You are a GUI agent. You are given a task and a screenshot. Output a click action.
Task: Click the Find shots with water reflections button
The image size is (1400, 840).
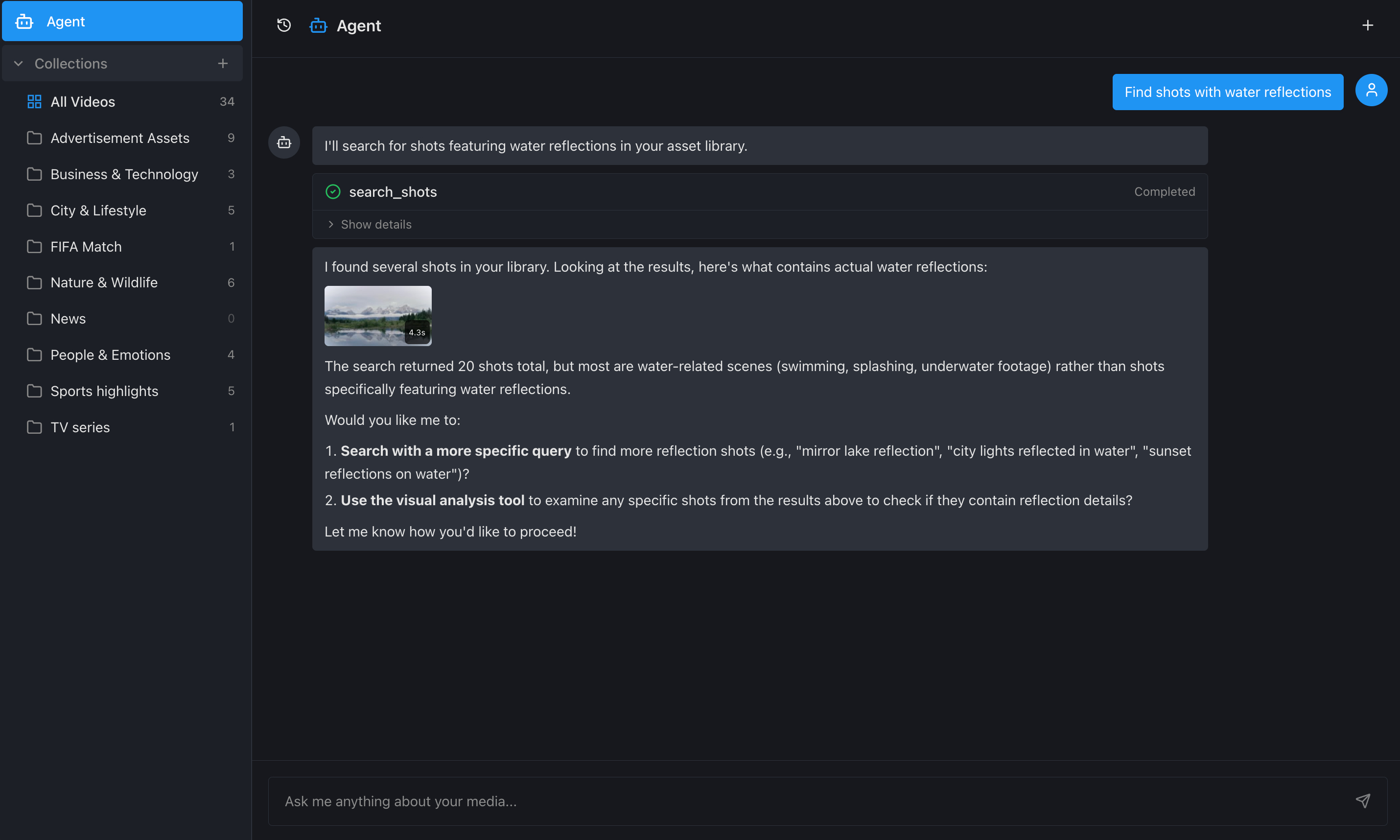click(x=1227, y=92)
